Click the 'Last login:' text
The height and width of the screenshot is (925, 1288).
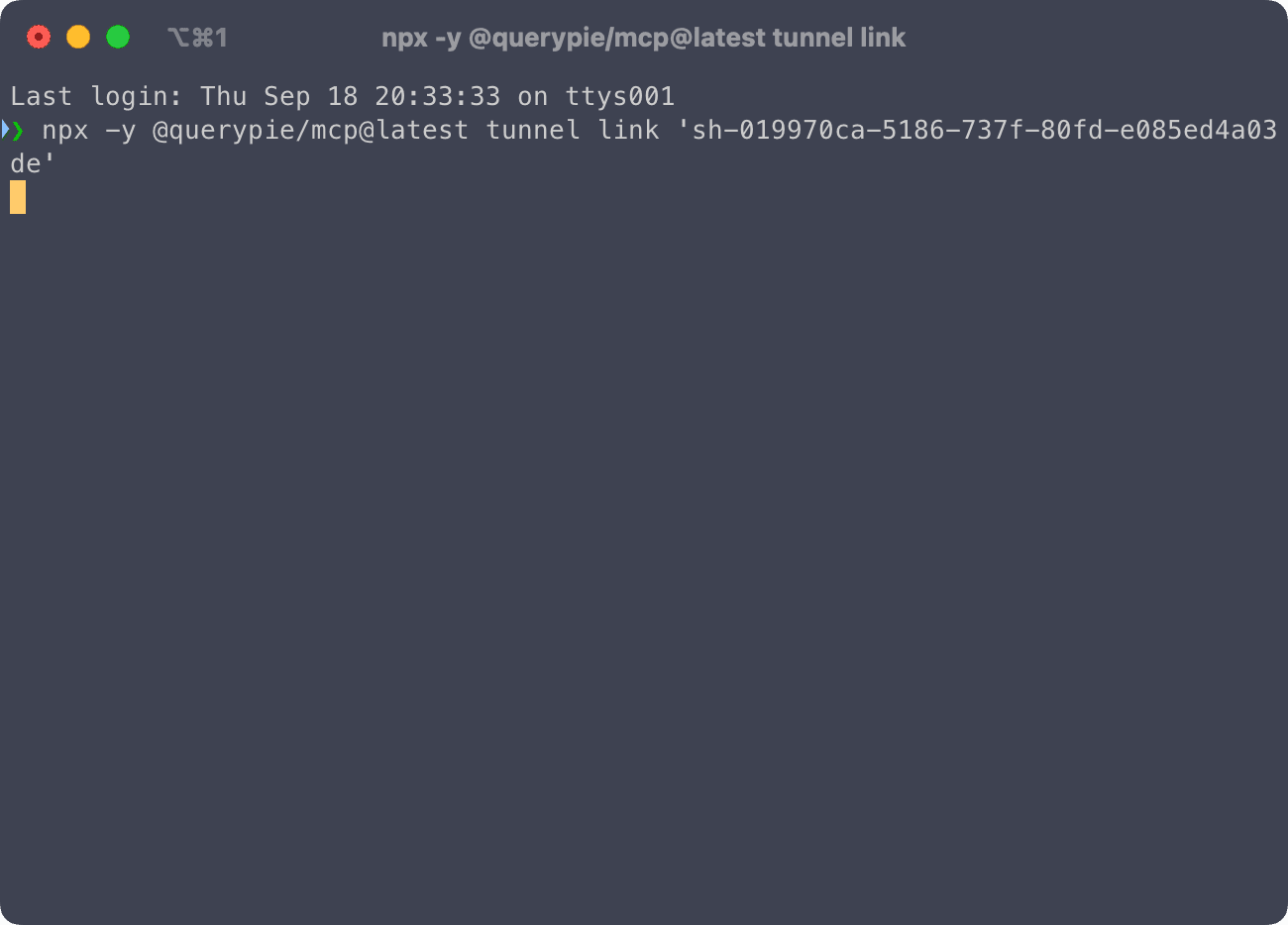(x=96, y=96)
